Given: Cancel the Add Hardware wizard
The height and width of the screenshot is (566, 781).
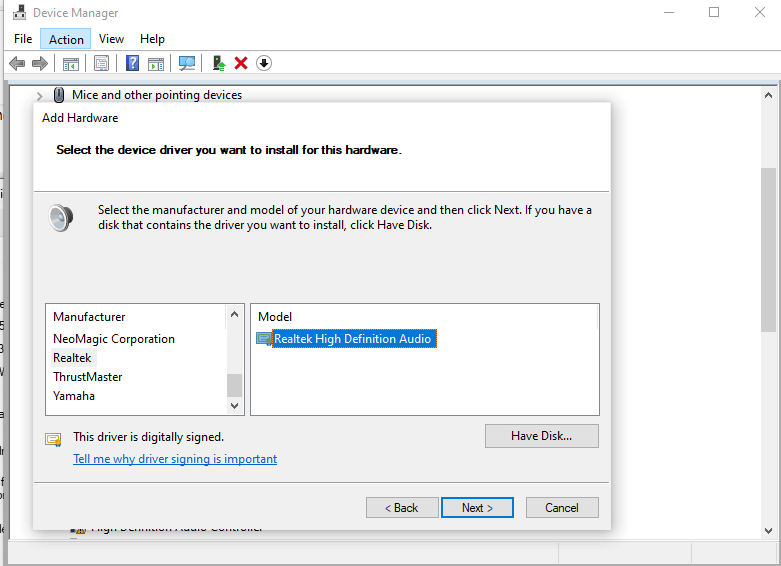Looking at the screenshot, I should [x=562, y=508].
